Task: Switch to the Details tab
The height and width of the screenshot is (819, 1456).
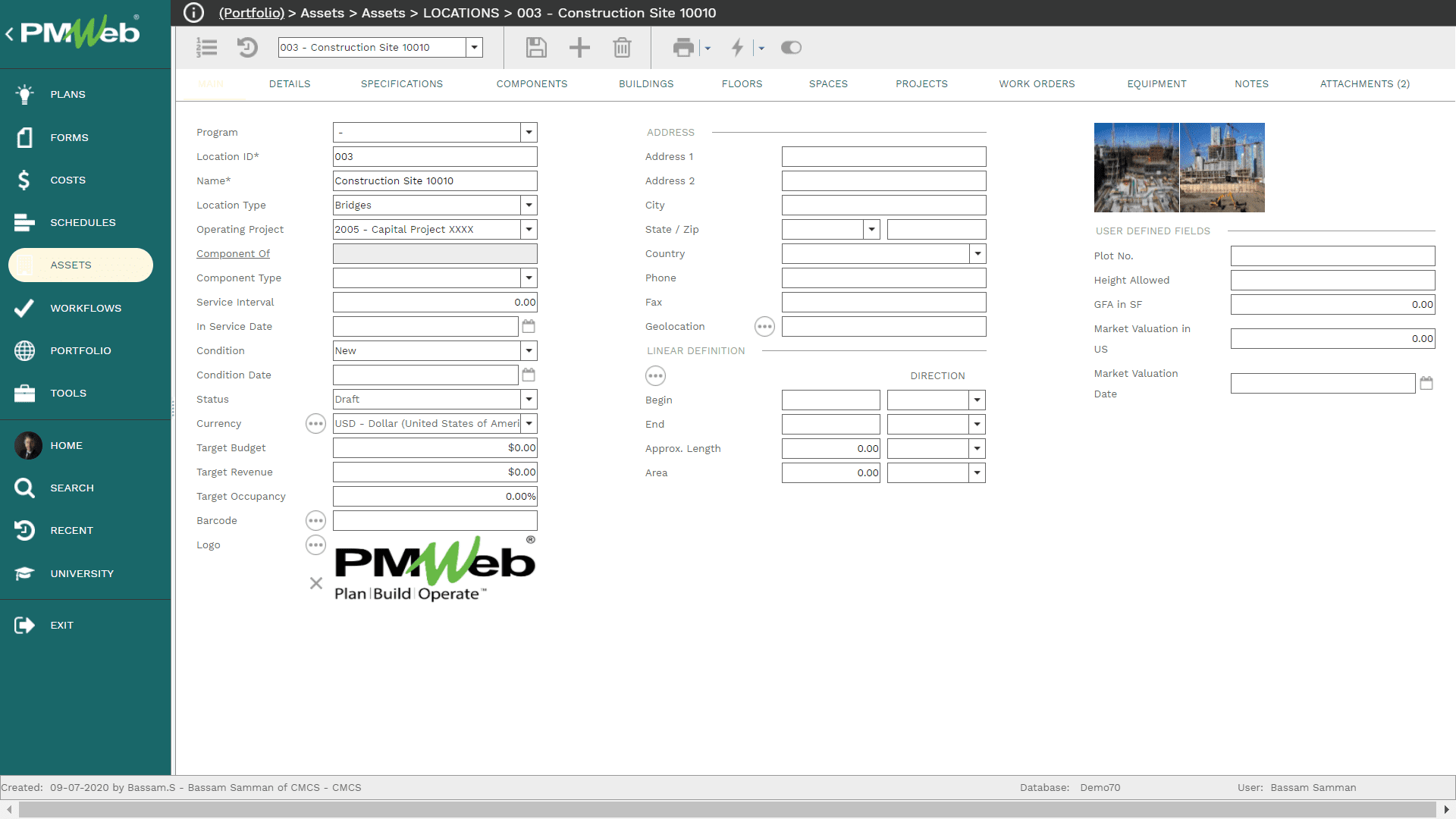Action: tap(290, 84)
